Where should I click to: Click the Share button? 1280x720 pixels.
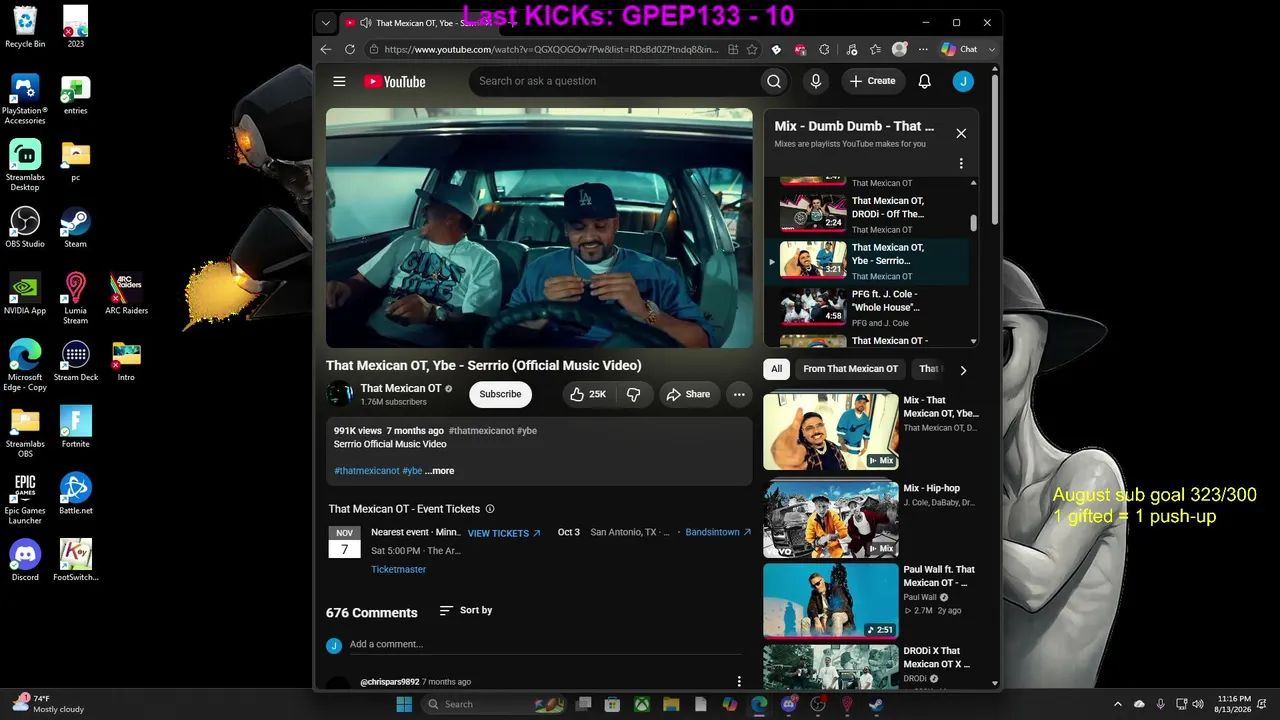(x=688, y=395)
